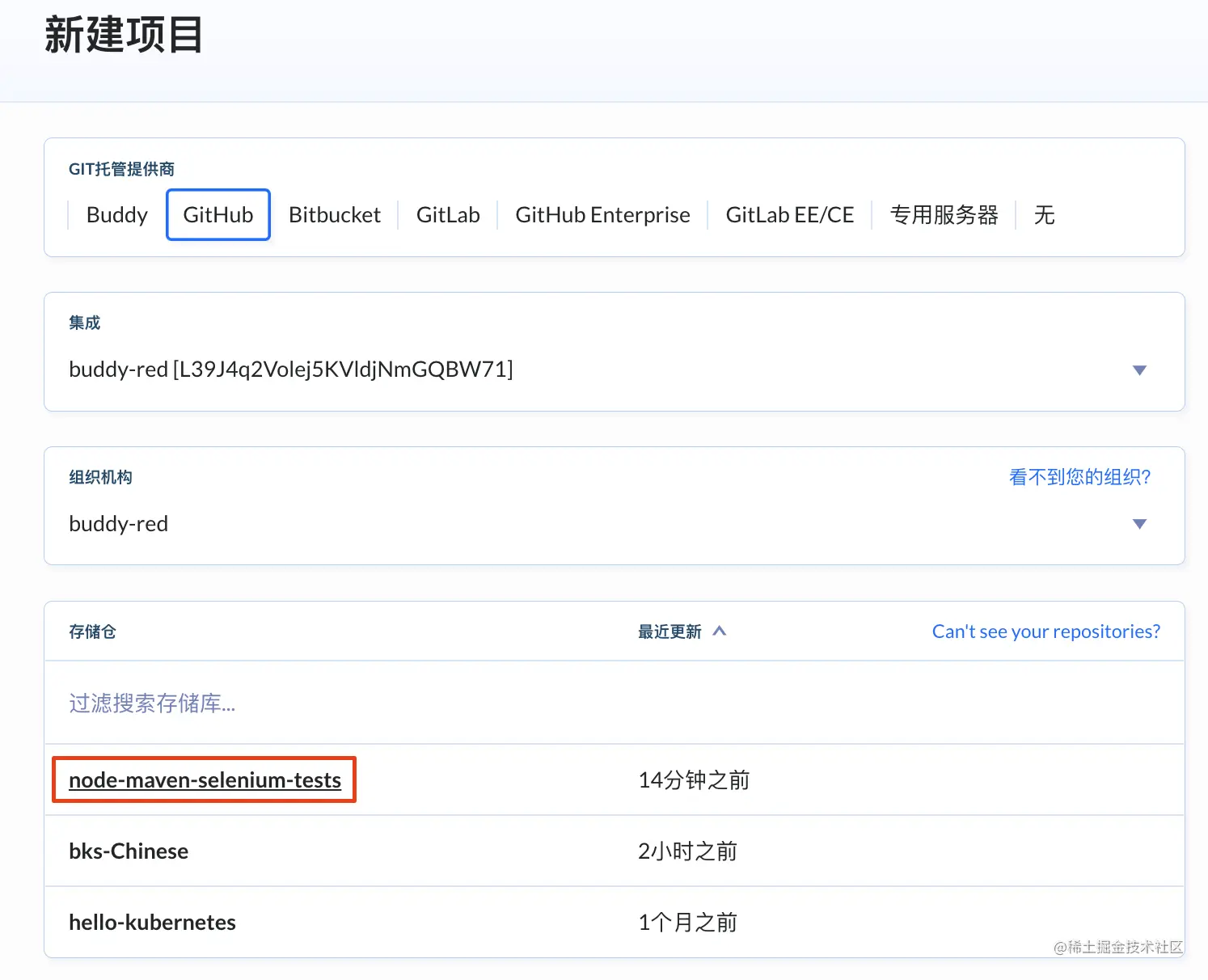Click the GIT托管提供商 section label
The height and width of the screenshot is (980, 1208).
pyautogui.click(x=121, y=169)
